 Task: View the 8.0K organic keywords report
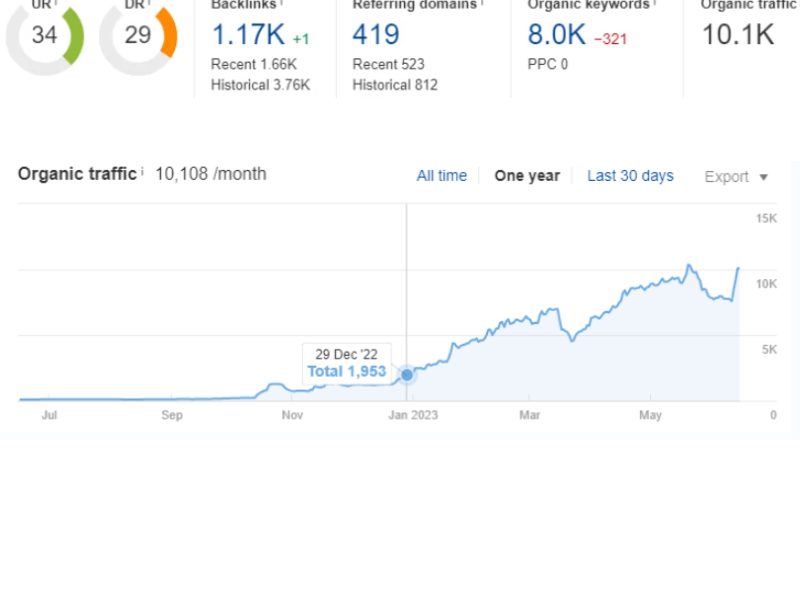556,35
